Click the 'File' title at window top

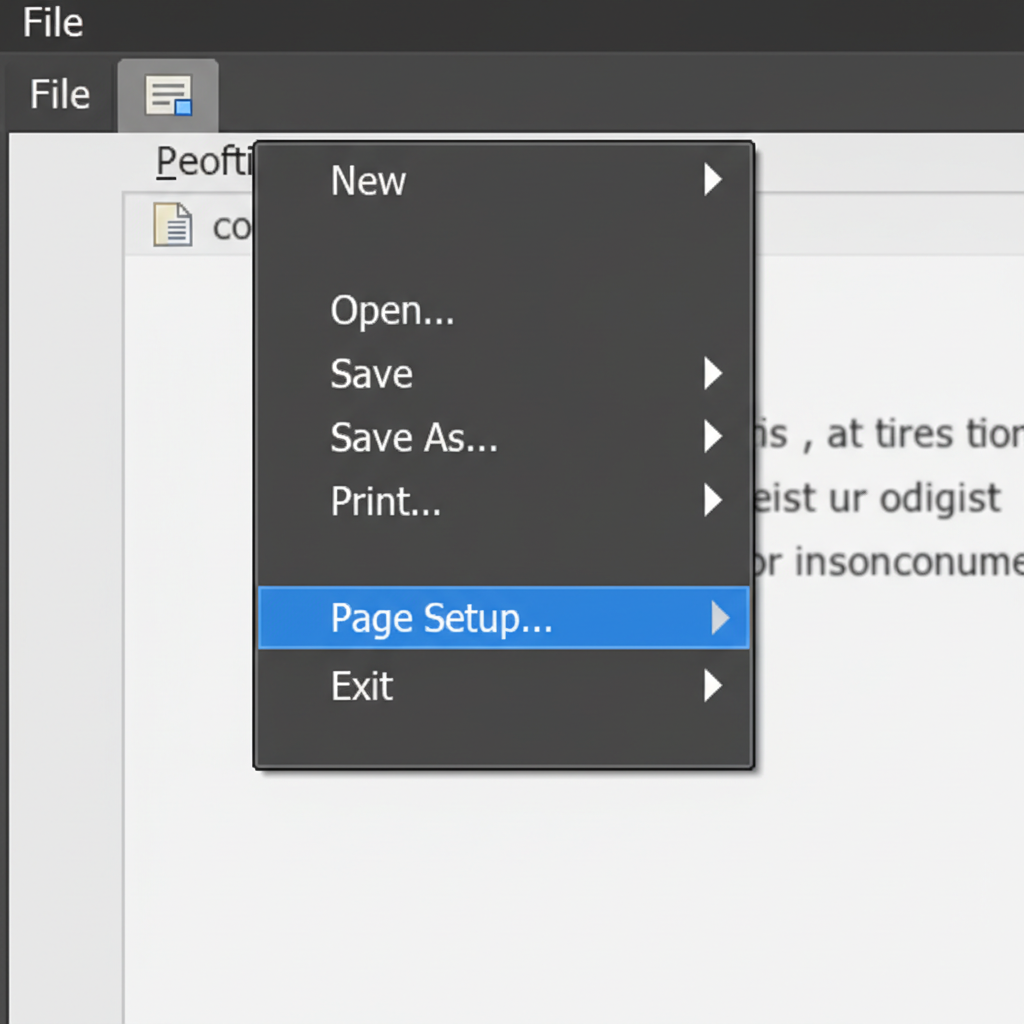[53, 22]
